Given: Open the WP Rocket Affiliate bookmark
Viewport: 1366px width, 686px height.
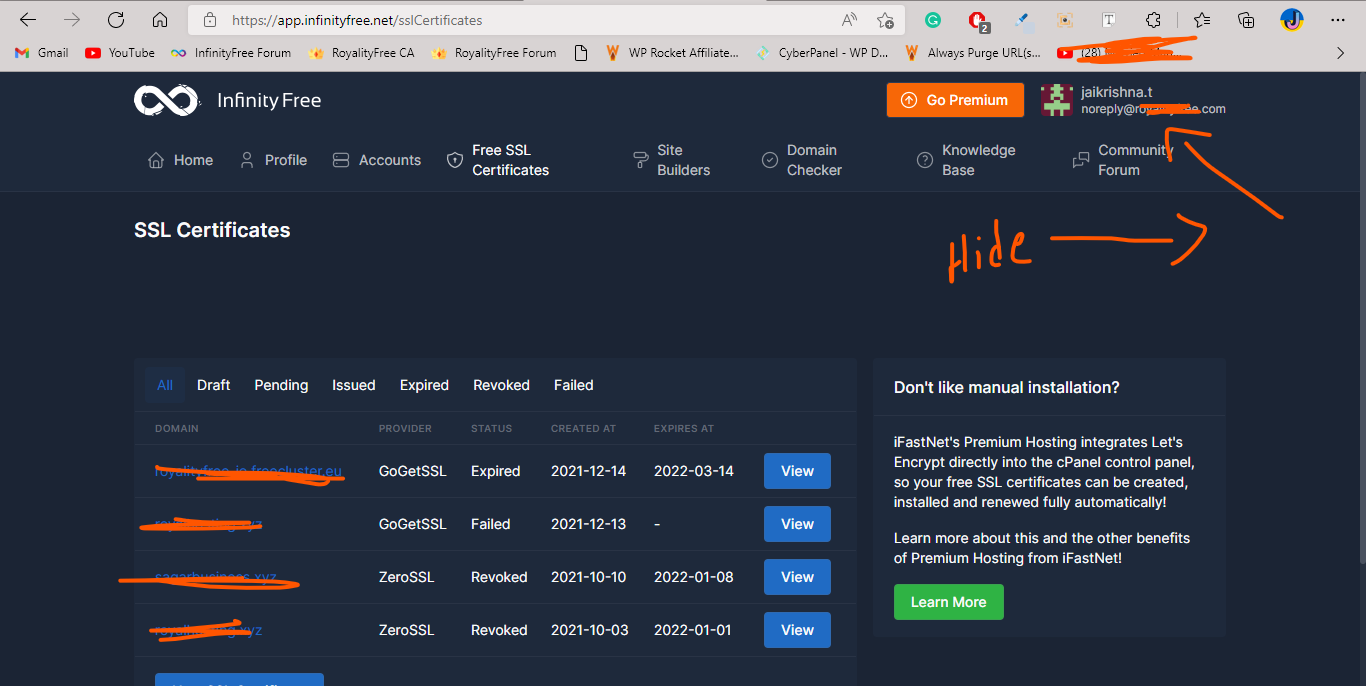Looking at the screenshot, I should click(672, 53).
